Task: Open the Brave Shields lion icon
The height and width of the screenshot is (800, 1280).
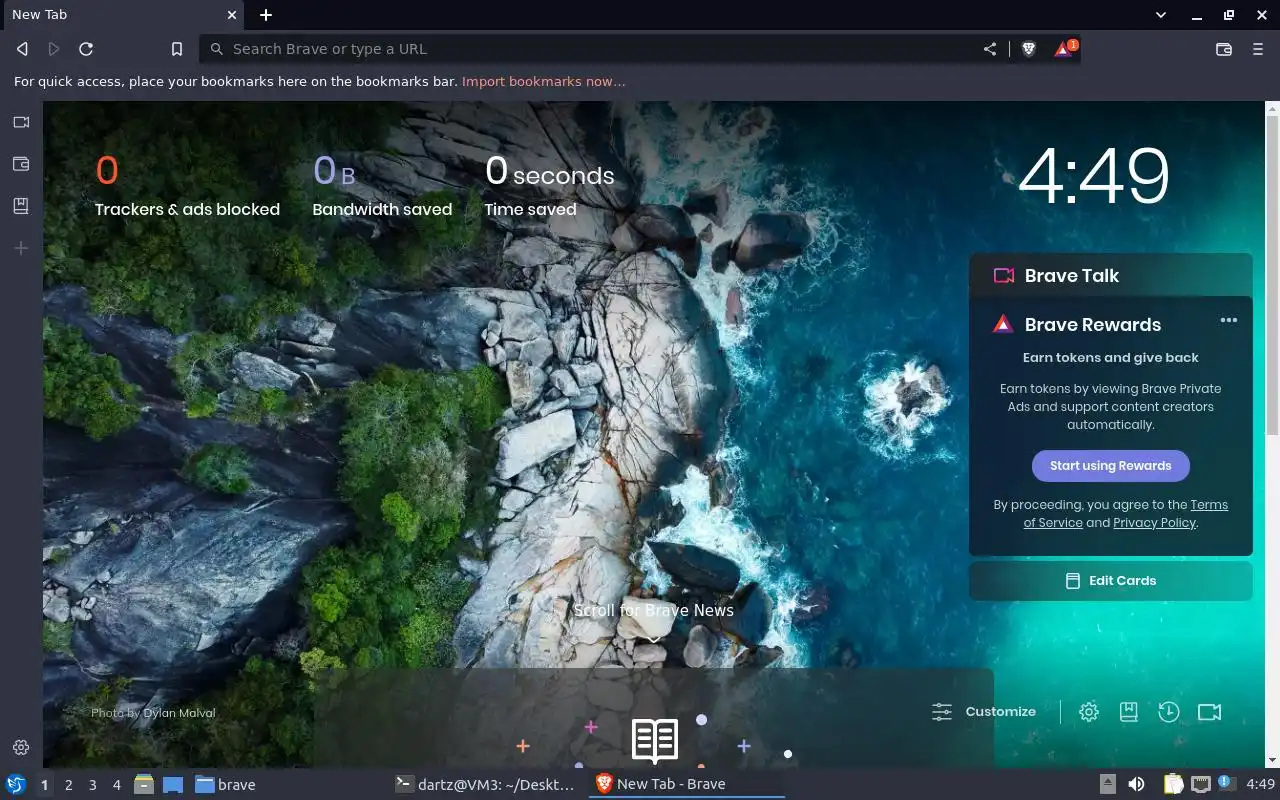Action: 1028,49
